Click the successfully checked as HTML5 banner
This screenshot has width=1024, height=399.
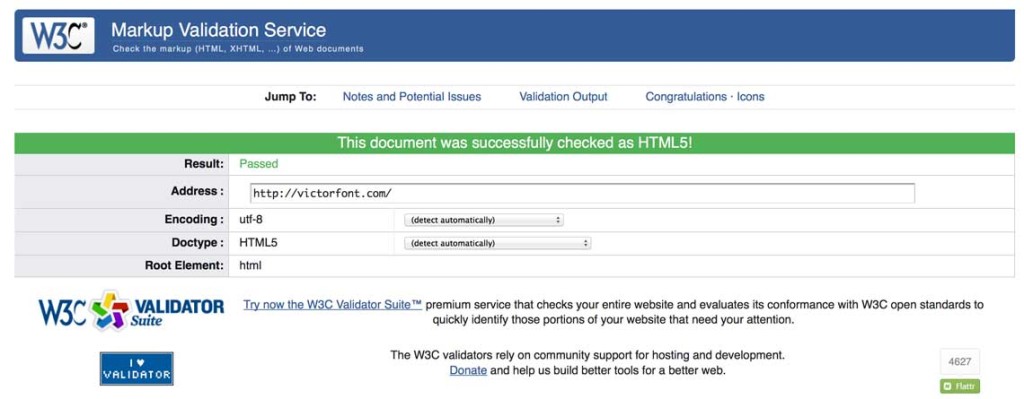(515, 143)
